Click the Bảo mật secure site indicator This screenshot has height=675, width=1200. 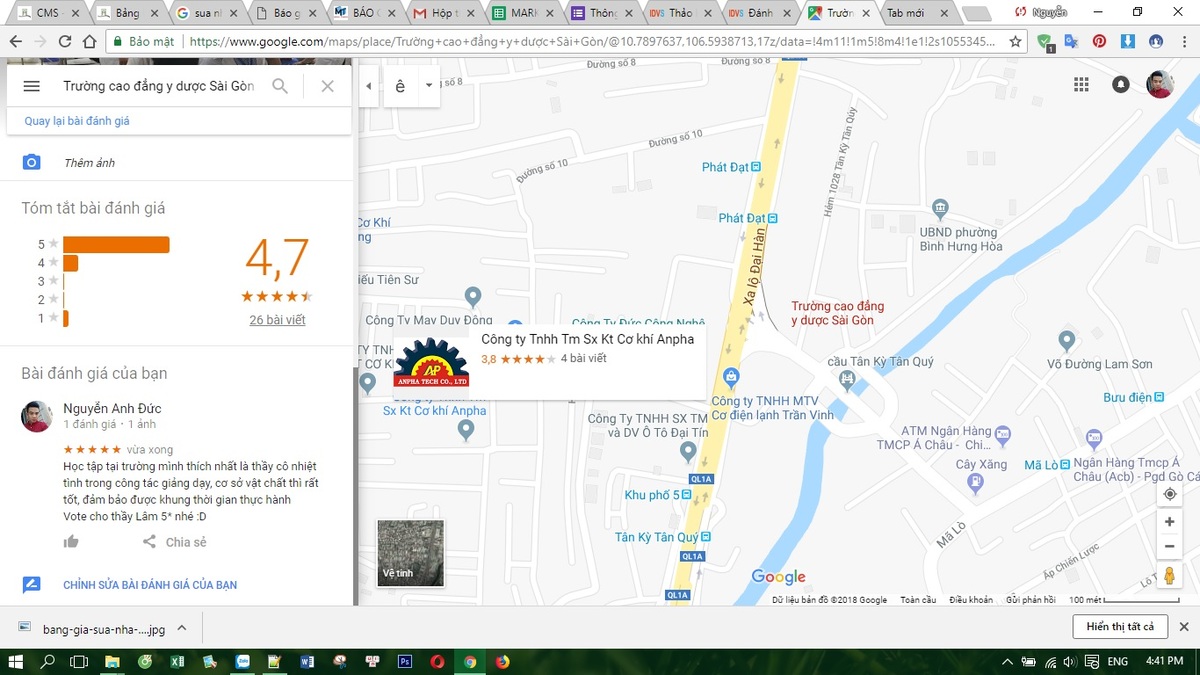[x=143, y=42]
